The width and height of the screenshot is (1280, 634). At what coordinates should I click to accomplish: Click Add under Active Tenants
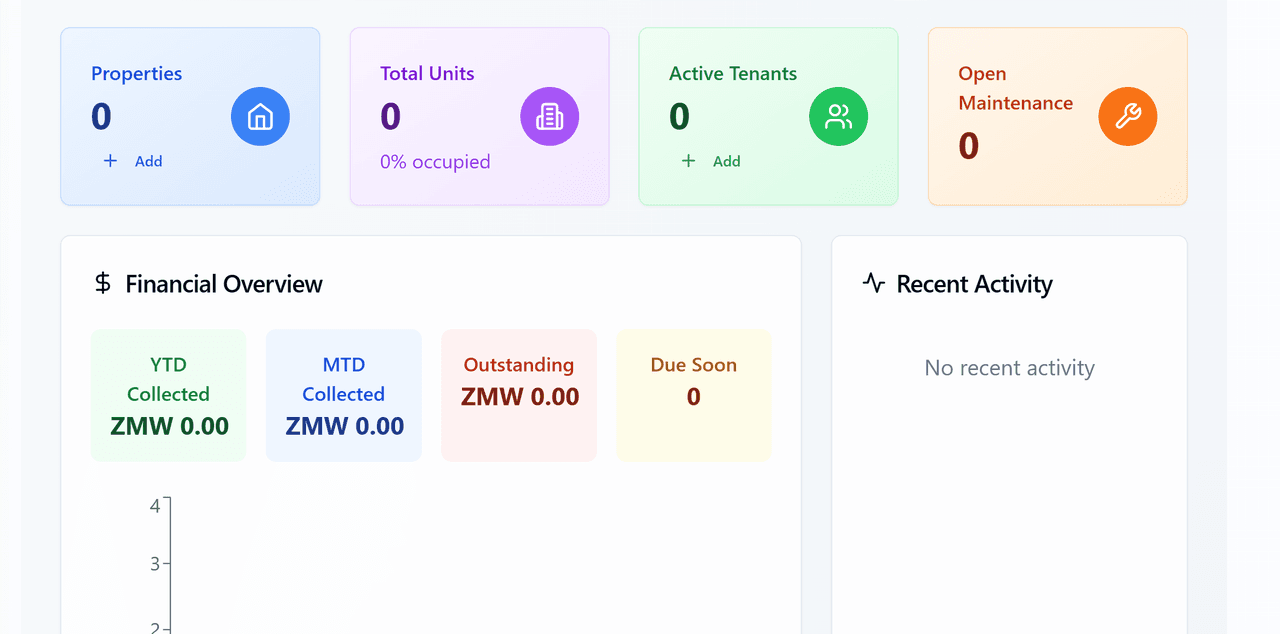(726, 161)
